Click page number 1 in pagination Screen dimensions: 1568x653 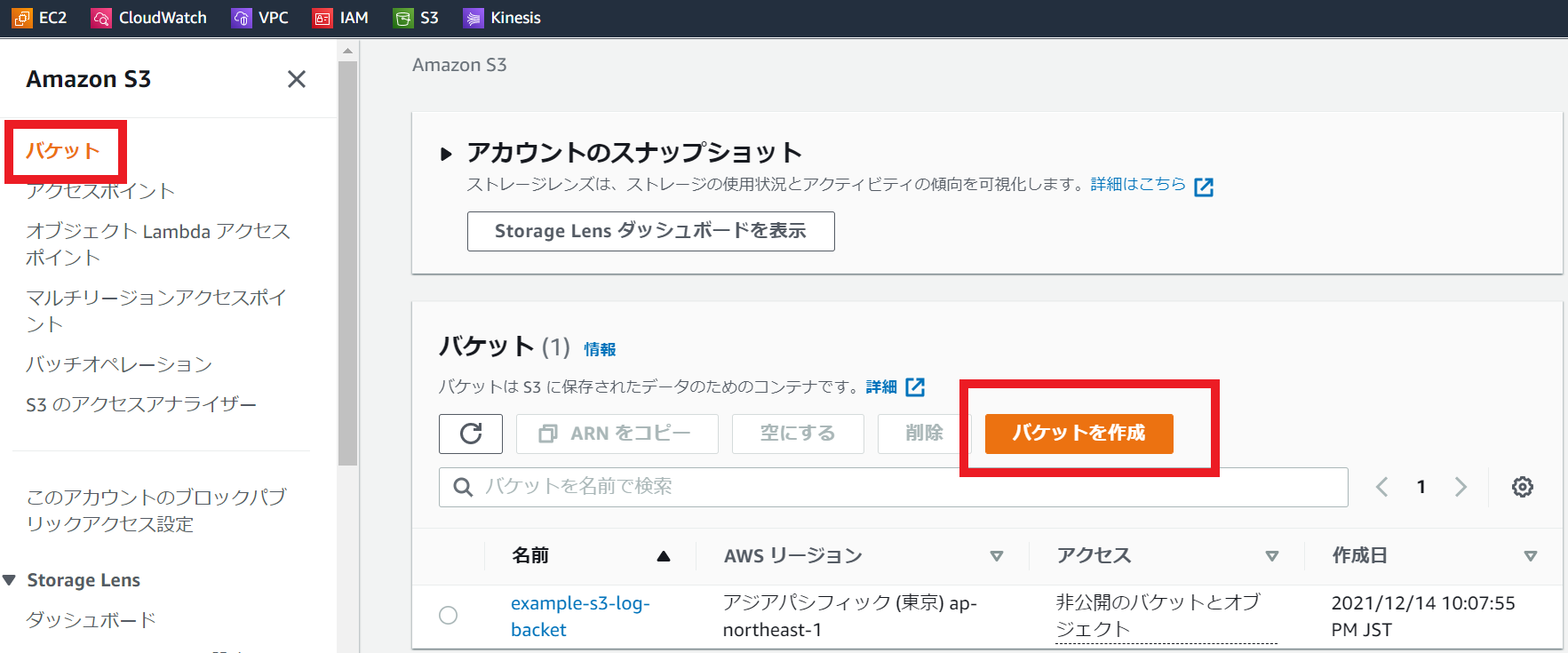pyautogui.click(x=1421, y=487)
